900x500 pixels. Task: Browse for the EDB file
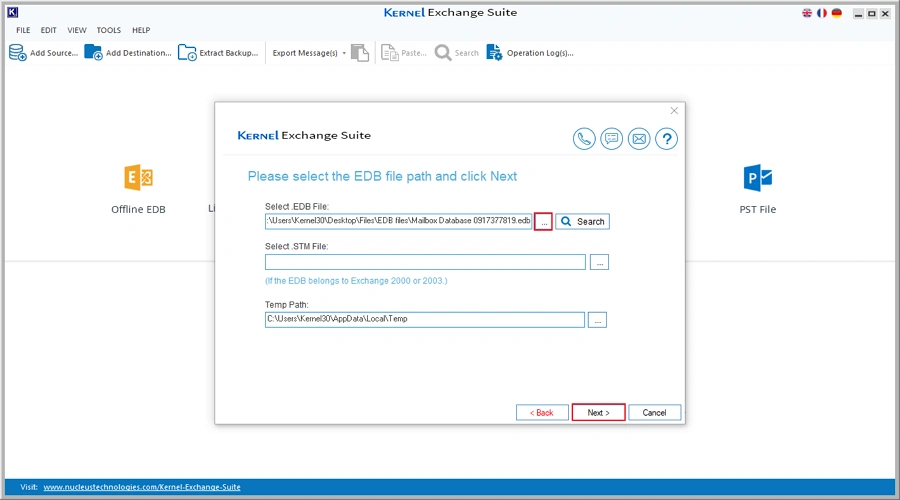[x=543, y=222]
